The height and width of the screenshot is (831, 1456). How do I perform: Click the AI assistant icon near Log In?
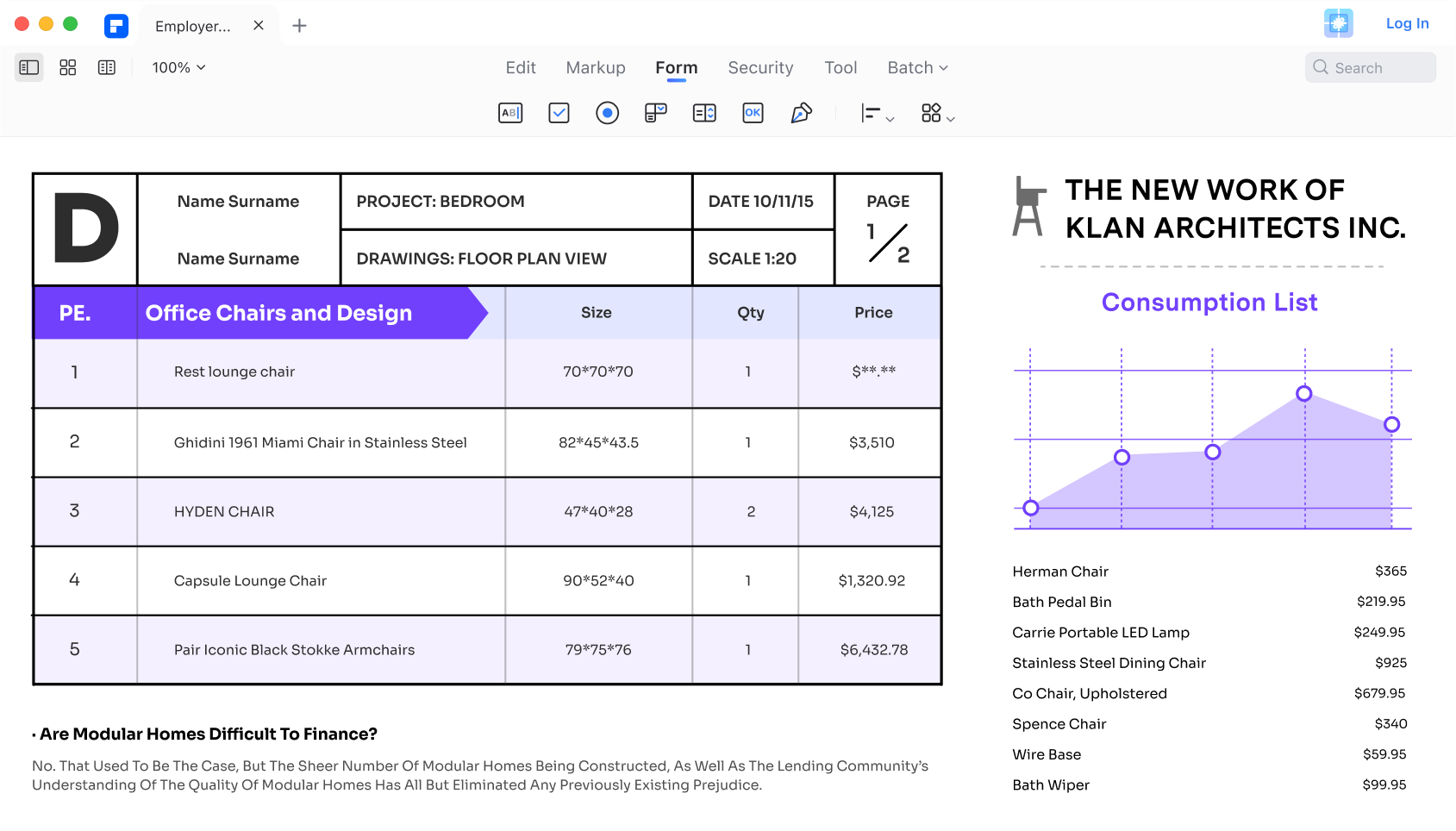click(1338, 23)
